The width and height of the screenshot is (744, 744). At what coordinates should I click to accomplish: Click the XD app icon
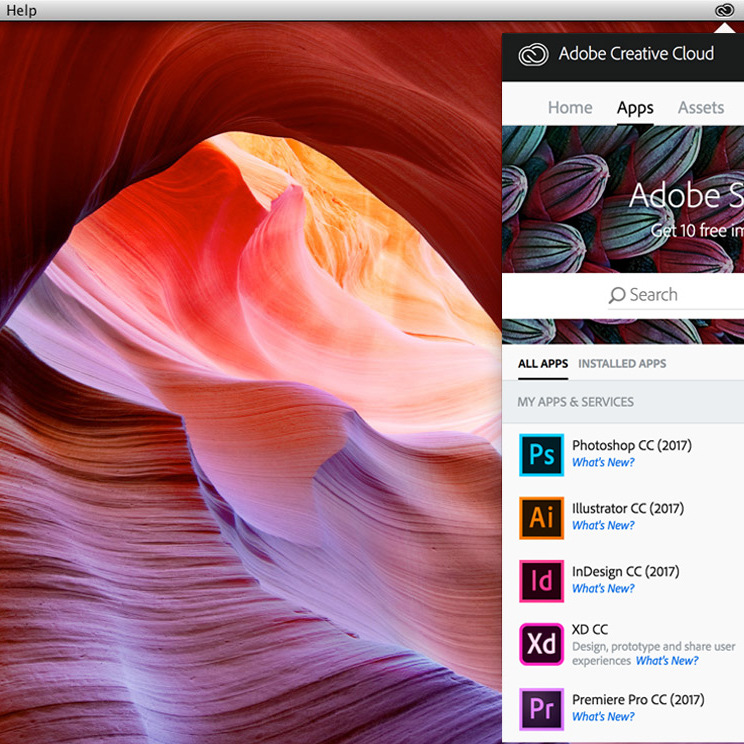coord(541,644)
